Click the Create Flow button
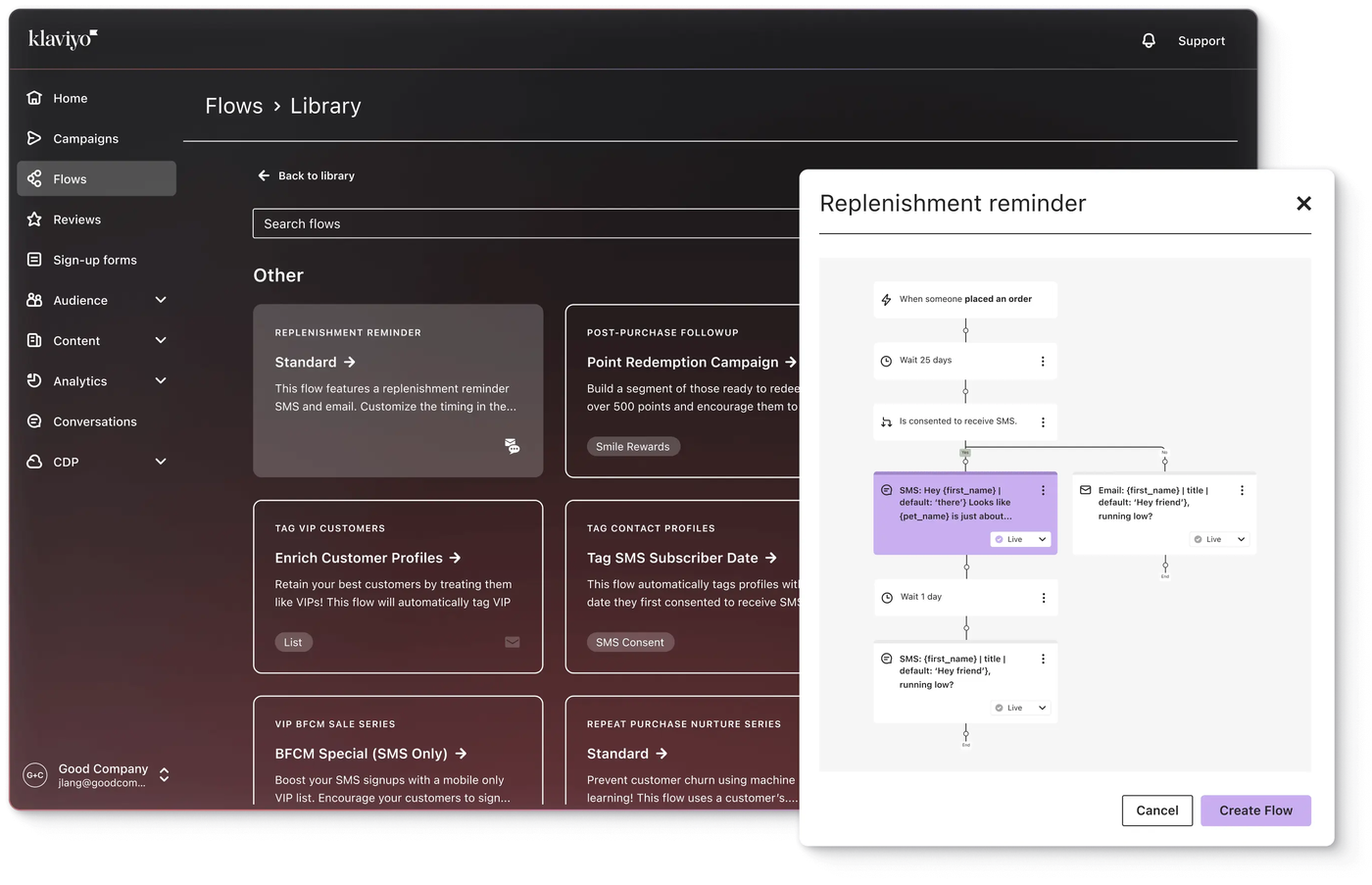 (x=1255, y=811)
